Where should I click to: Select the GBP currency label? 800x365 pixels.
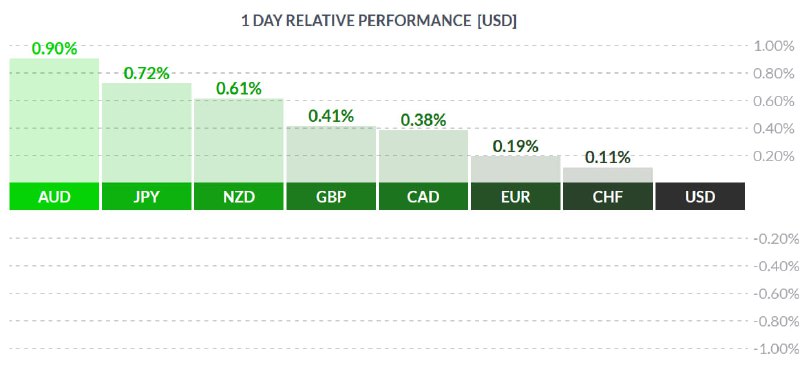[331, 197]
